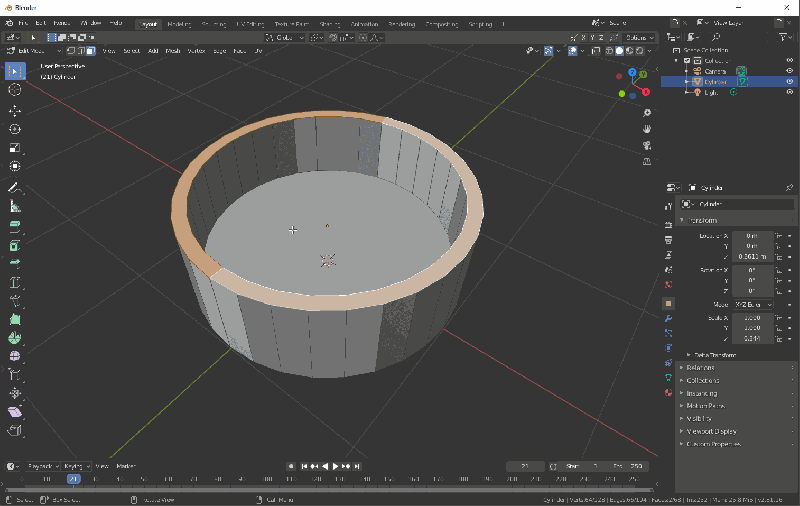
Task: Enable vertex select mode
Action: [71, 50]
